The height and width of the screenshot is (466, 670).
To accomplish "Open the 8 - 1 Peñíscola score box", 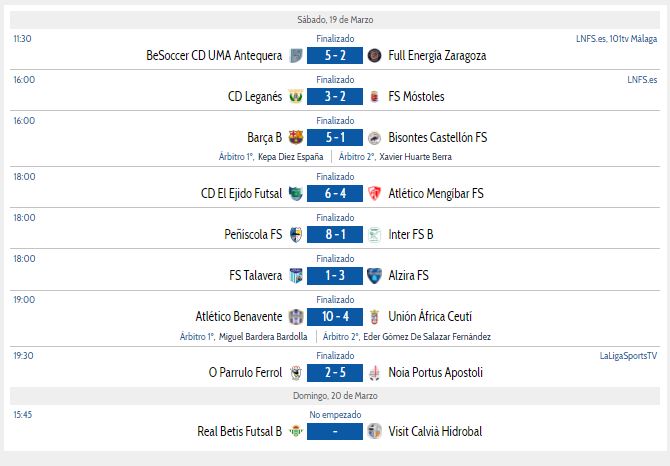I will tap(335, 235).
